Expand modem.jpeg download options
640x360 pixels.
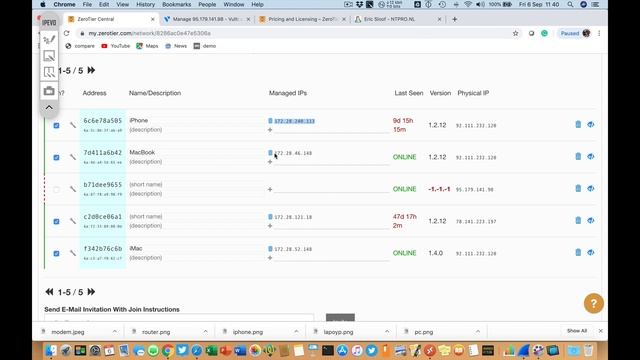[115, 331]
